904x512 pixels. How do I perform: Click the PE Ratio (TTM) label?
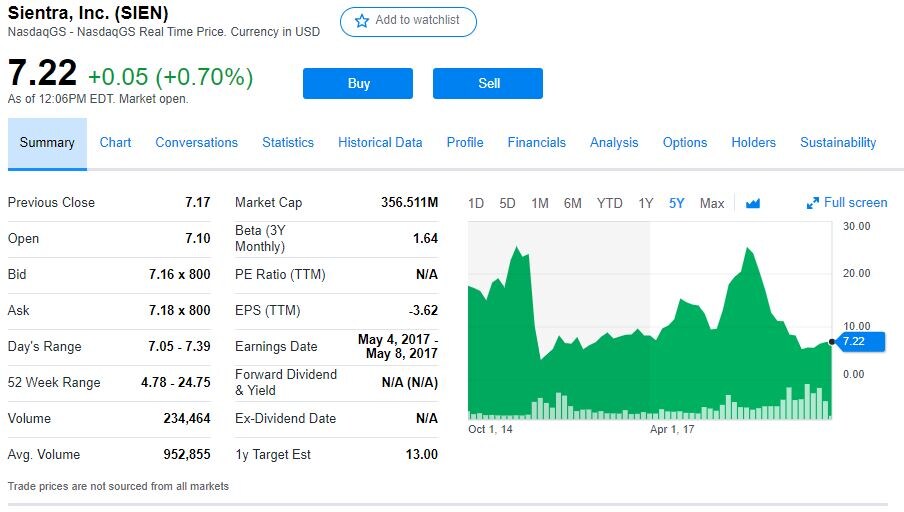coord(280,274)
